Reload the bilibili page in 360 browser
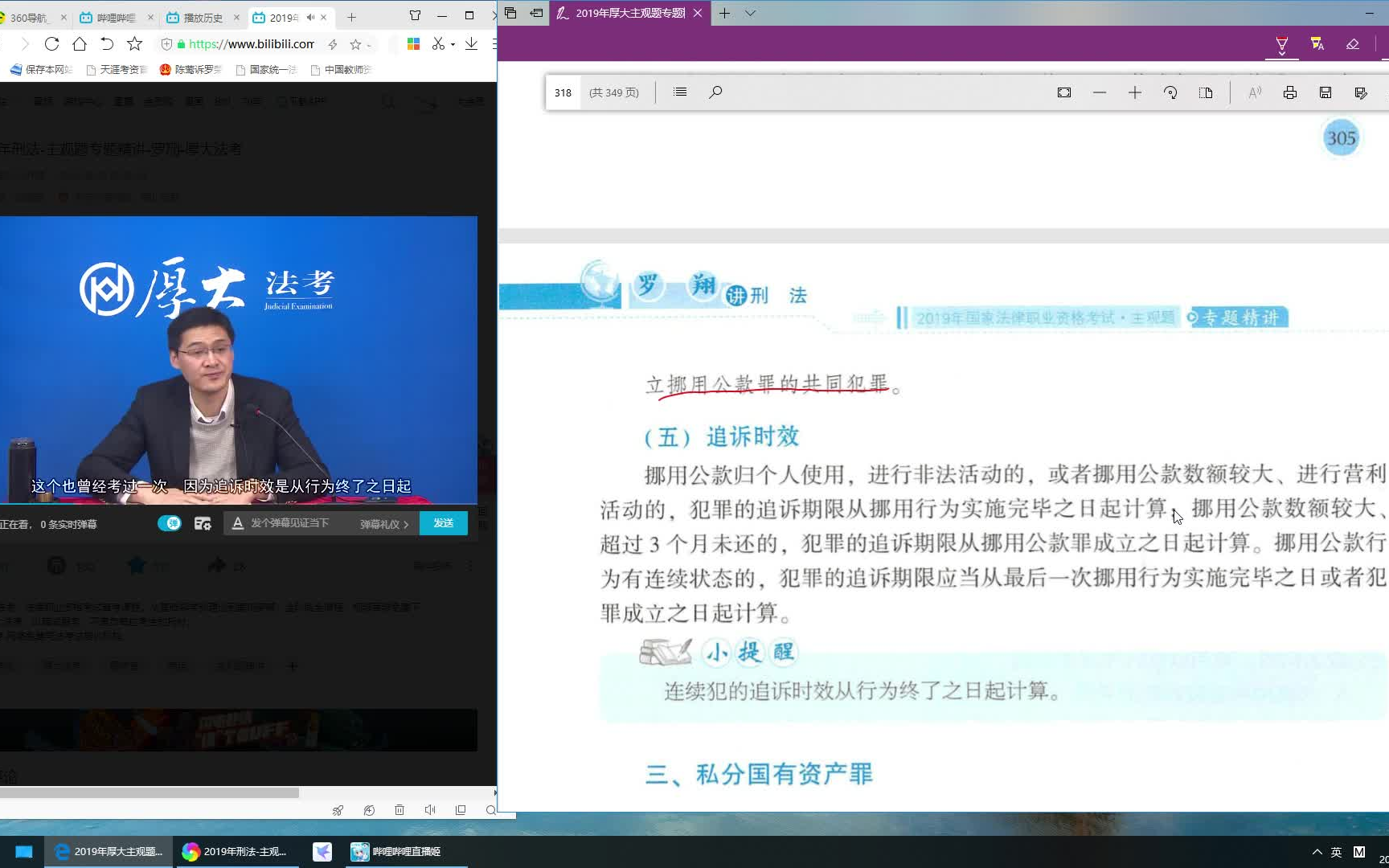 51,43
